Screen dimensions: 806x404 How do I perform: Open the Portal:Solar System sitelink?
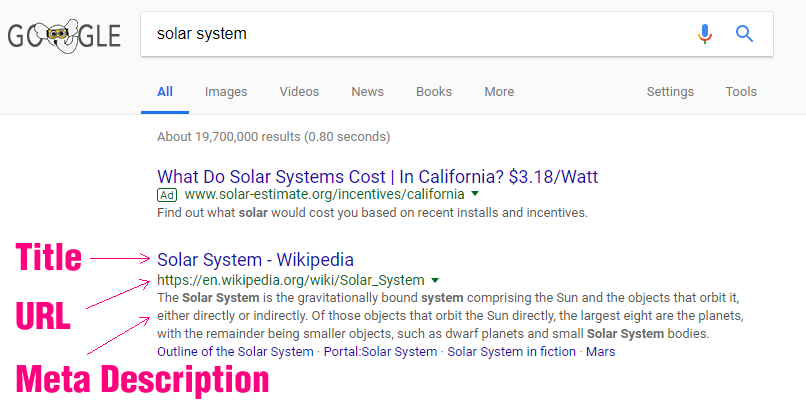point(380,352)
